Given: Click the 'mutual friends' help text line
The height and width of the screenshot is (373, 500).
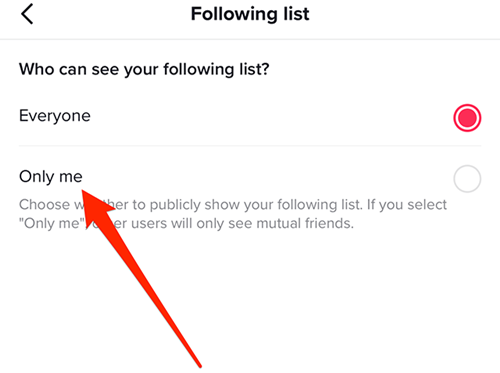Looking at the screenshot, I should coord(186,223).
